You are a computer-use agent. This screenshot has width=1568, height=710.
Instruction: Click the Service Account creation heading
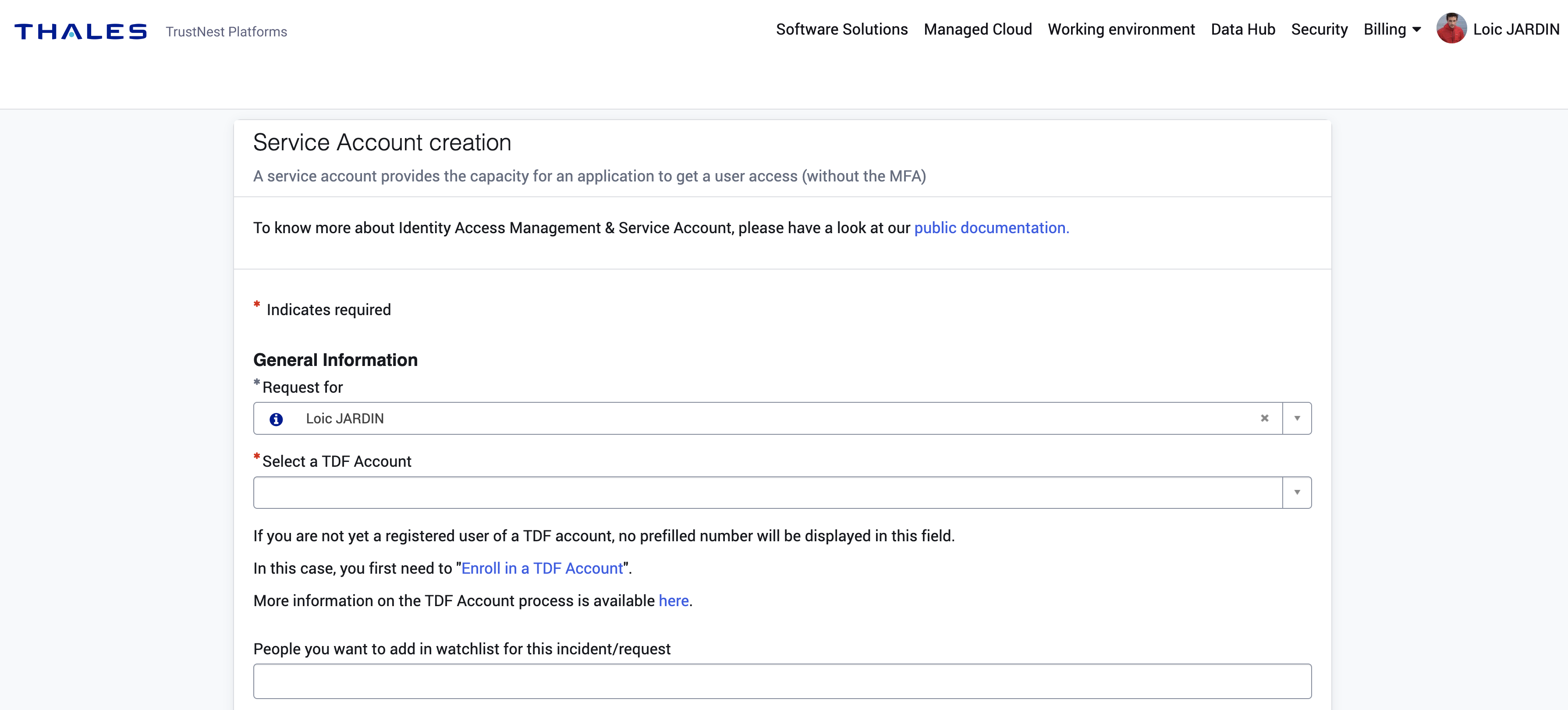coord(382,142)
